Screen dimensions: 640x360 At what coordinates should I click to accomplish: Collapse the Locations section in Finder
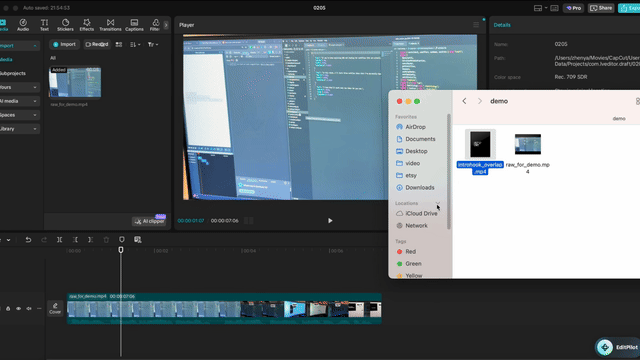438,203
